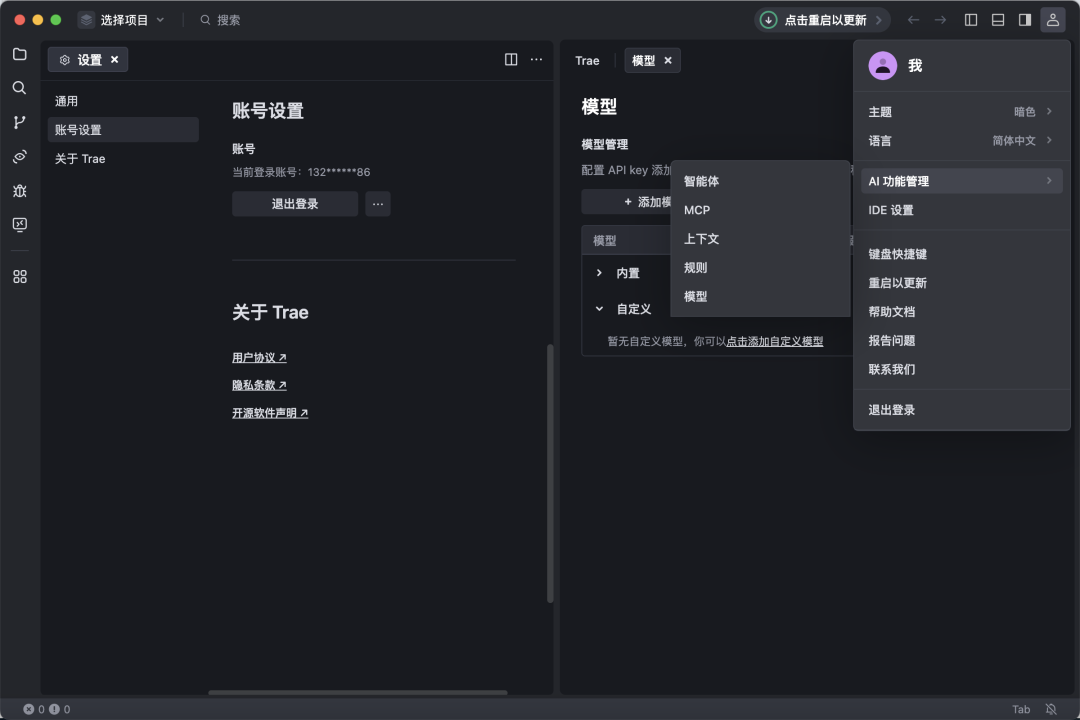Choose 联系我们 in profile menu
The width and height of the screenshot is (1080, 720).
[962, 369]
